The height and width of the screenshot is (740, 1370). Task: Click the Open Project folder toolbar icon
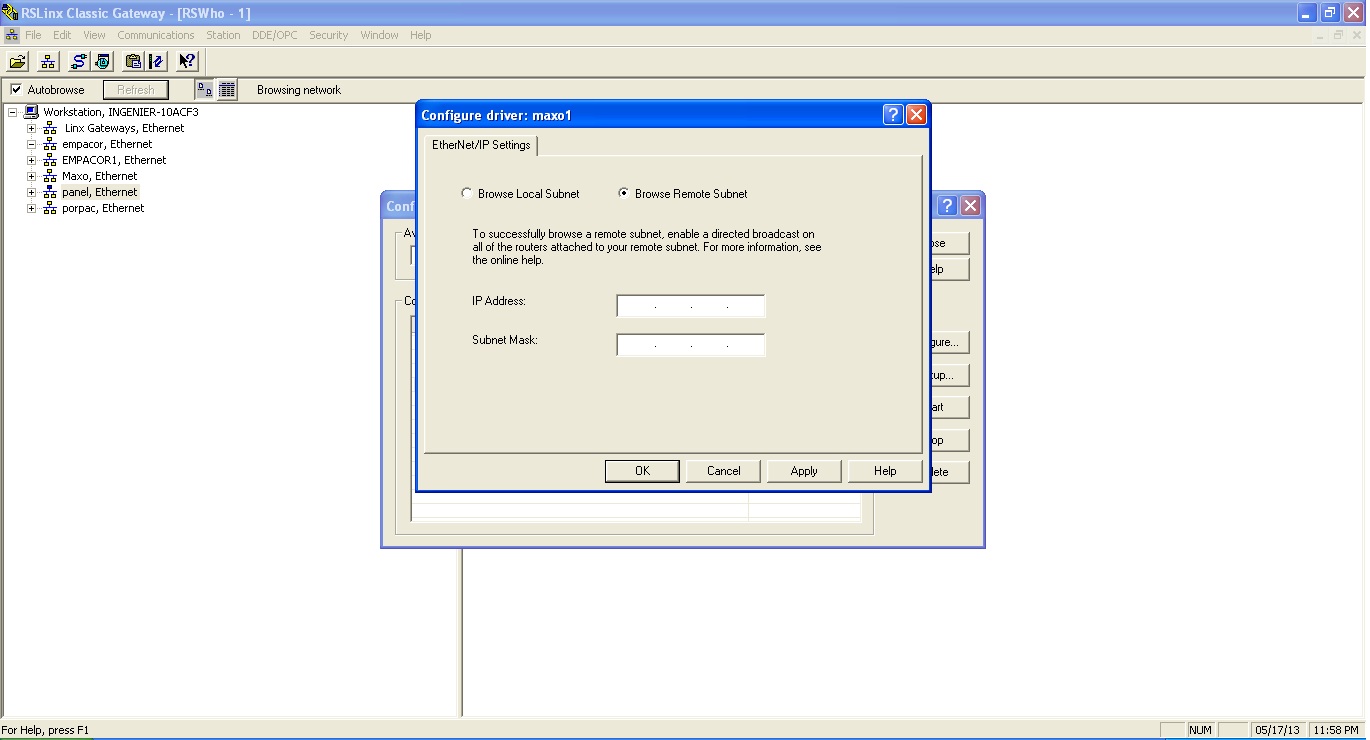point(18,62)
